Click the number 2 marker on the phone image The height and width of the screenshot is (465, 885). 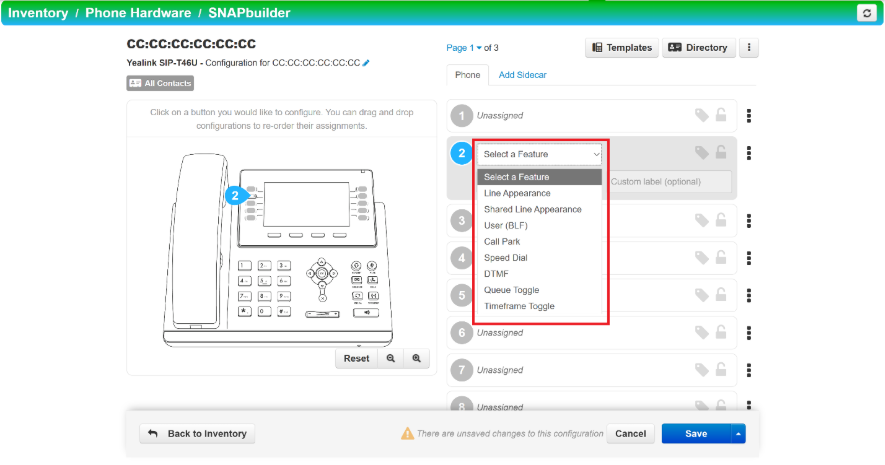pos(235,196)
